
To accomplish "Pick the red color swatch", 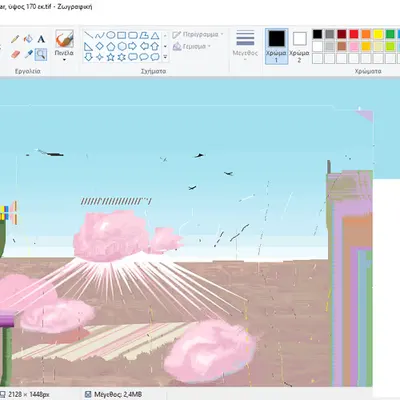I will click(x=354, y=34).
